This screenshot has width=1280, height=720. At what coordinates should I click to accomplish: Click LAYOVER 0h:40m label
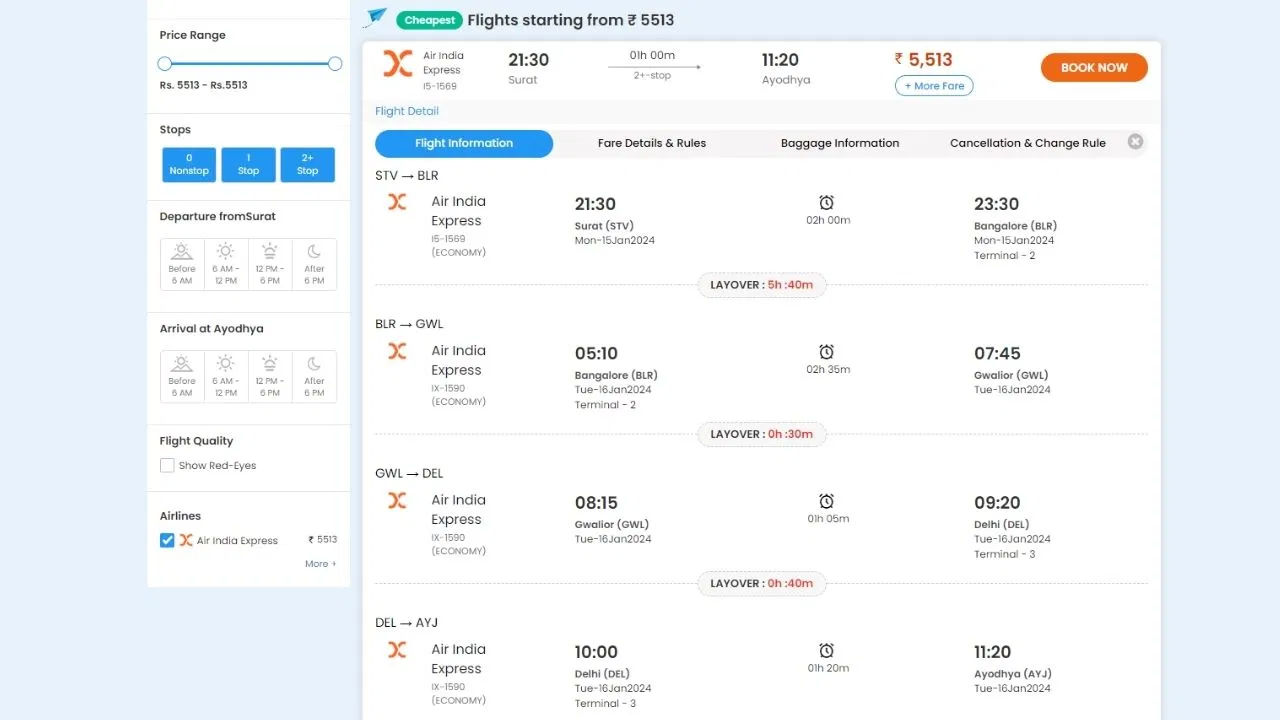point(762,583)
